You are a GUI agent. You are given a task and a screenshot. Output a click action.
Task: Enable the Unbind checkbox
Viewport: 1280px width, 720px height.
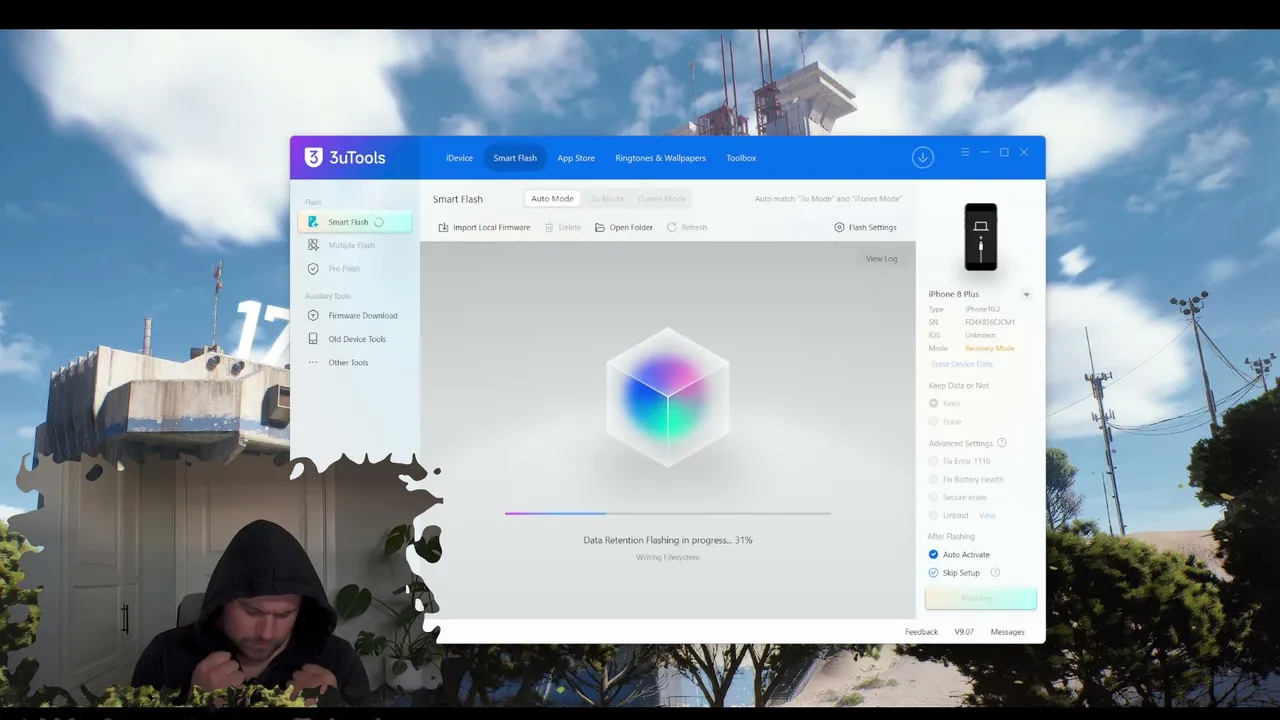click(x=934, y=515)
